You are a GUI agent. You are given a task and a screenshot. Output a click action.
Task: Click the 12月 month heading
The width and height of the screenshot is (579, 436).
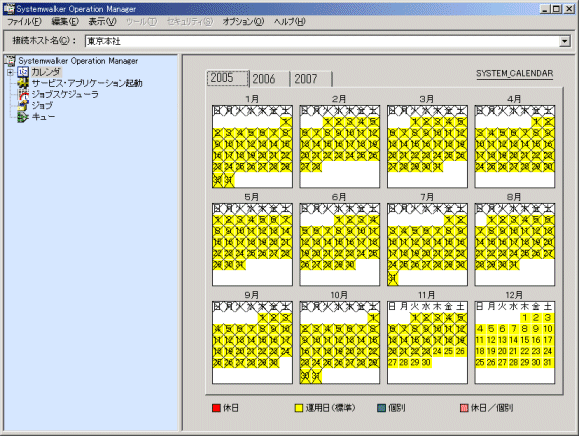coord(514,295)
